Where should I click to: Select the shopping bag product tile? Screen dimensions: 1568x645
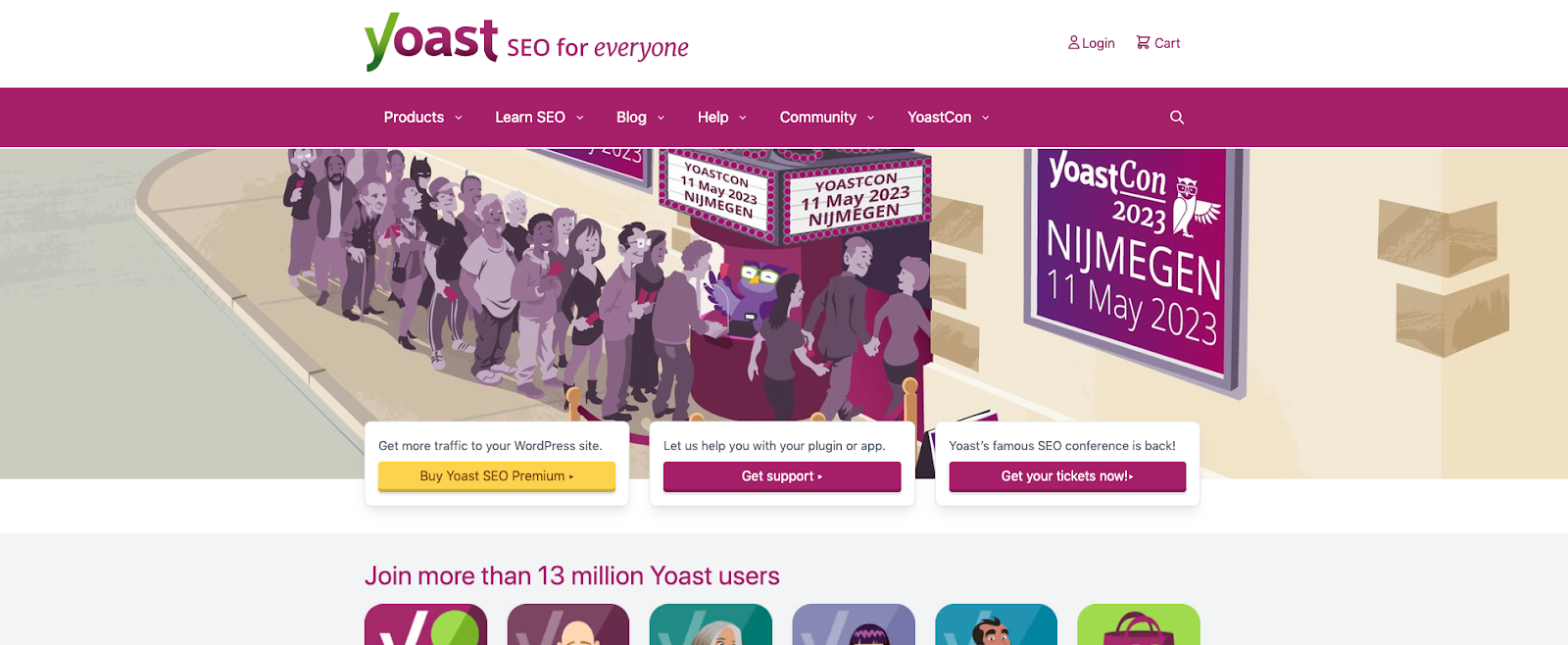click(1139, 624)
